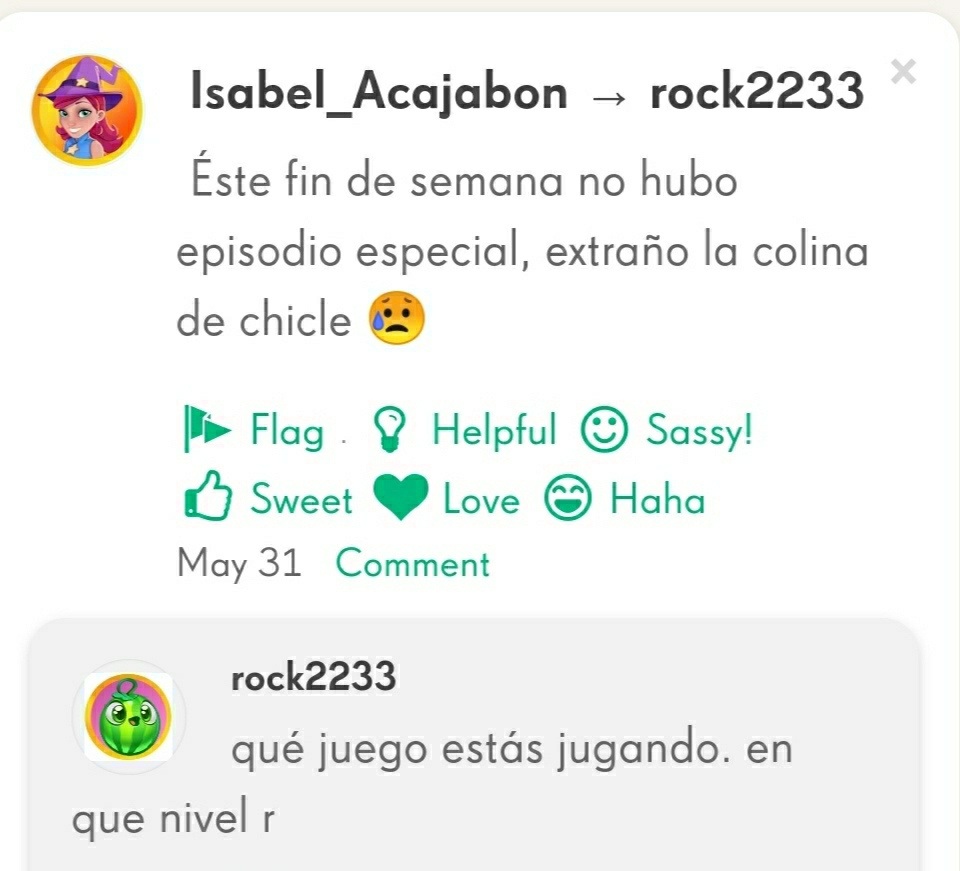This screenshot has height=871, width=960.
Task: Open rock2233 profile in post header
Action: [757, 91]
